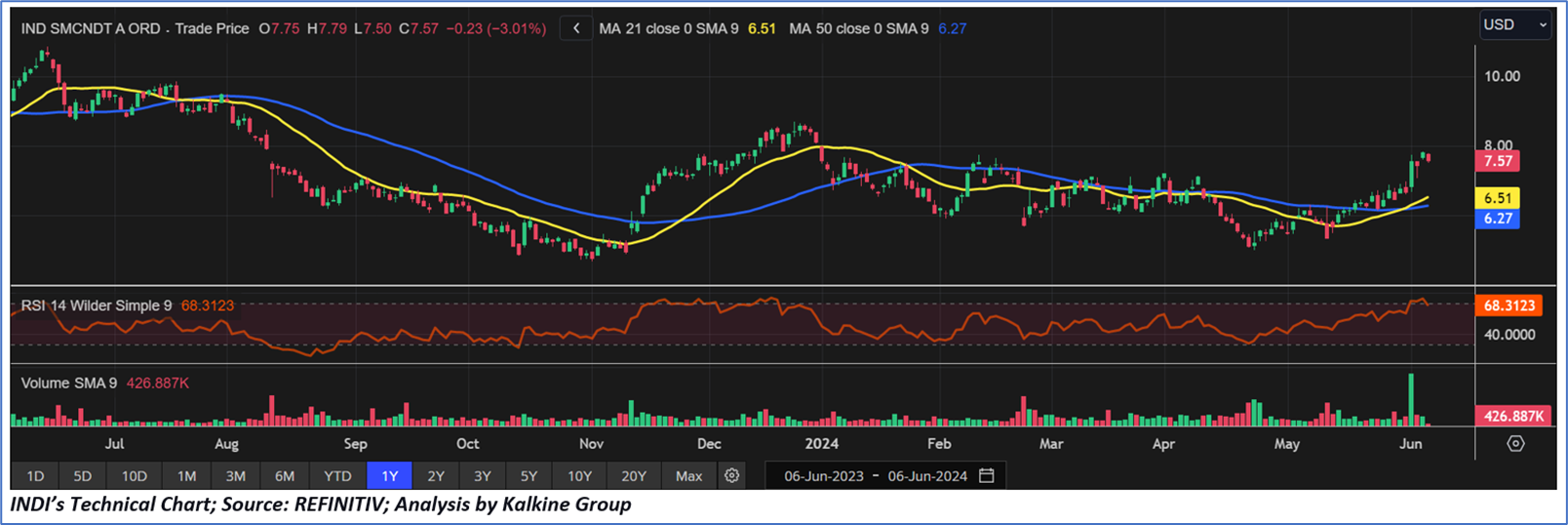Click the RSI 14 Wilder Simple label
Image resolution: width=1568 pixels, height=525 pixels.
97,305
